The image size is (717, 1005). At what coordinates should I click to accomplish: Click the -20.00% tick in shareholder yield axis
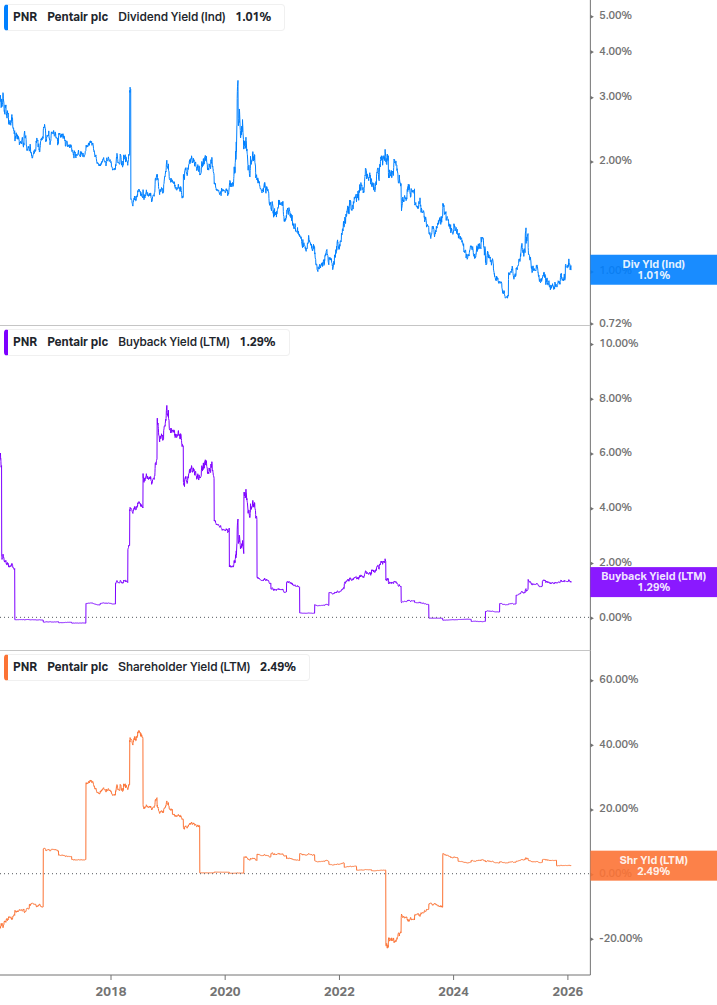click(620, 938)
